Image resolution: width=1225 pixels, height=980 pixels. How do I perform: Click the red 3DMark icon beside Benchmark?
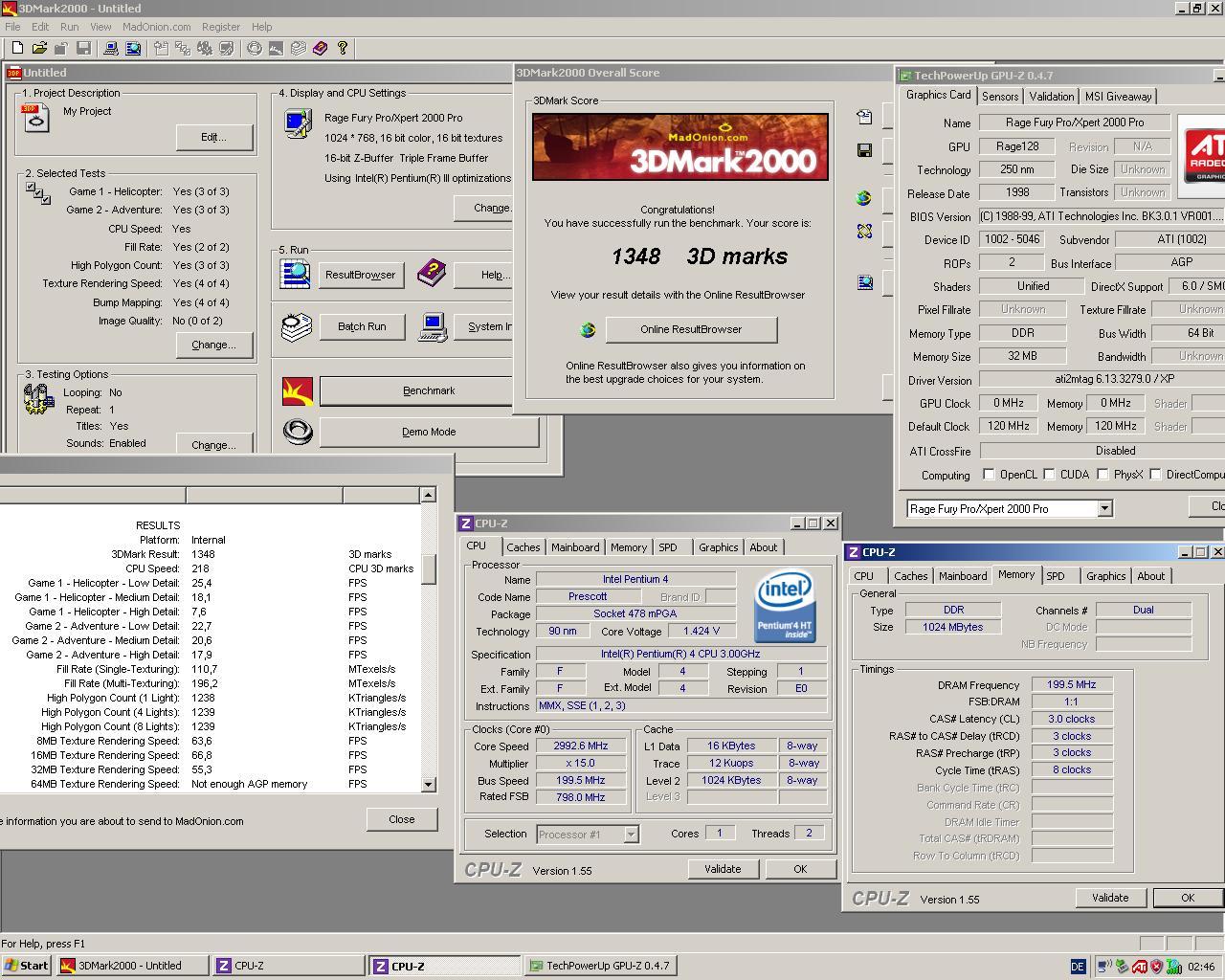point(298,390)
